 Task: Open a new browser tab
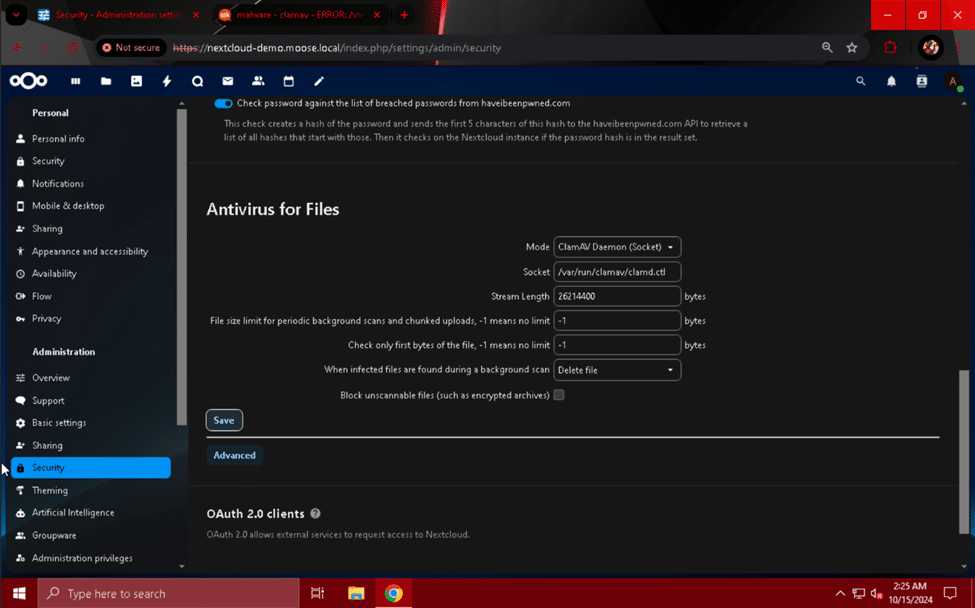(x=404, y=15)
